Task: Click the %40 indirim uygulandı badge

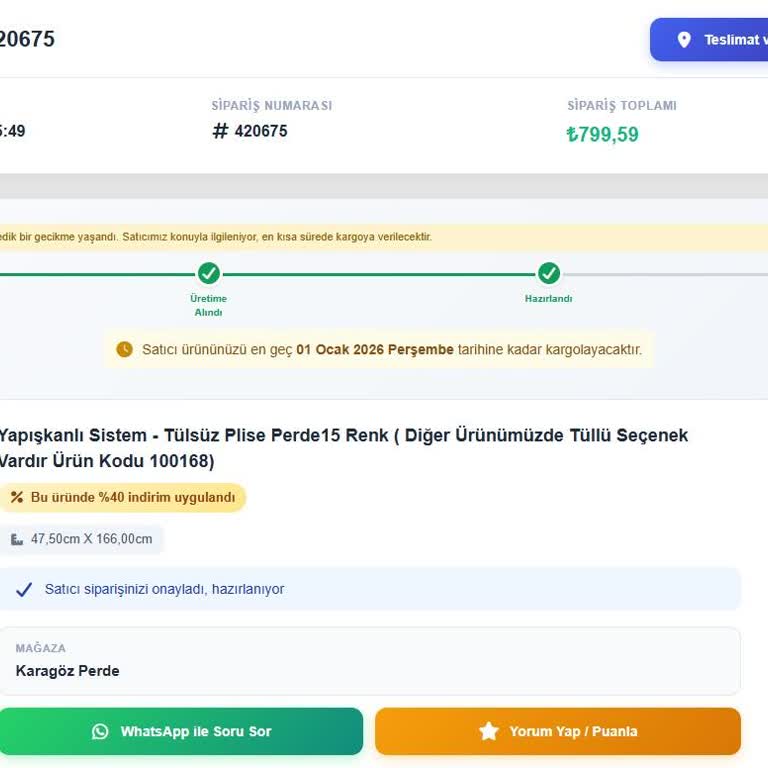Action: pyautogui.click(x=132, y=497)
